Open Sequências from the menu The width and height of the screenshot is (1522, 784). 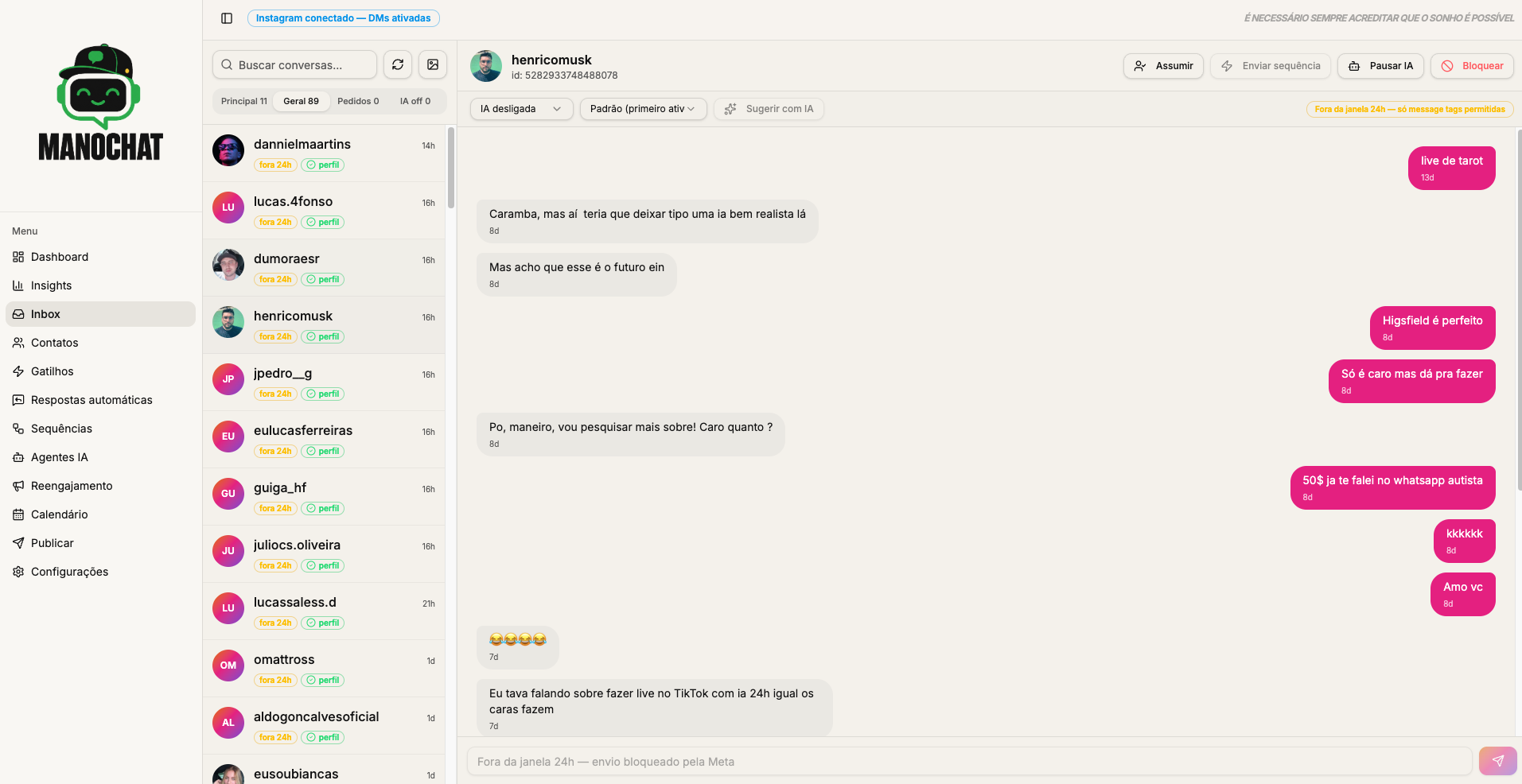click(x=100, y=429)
